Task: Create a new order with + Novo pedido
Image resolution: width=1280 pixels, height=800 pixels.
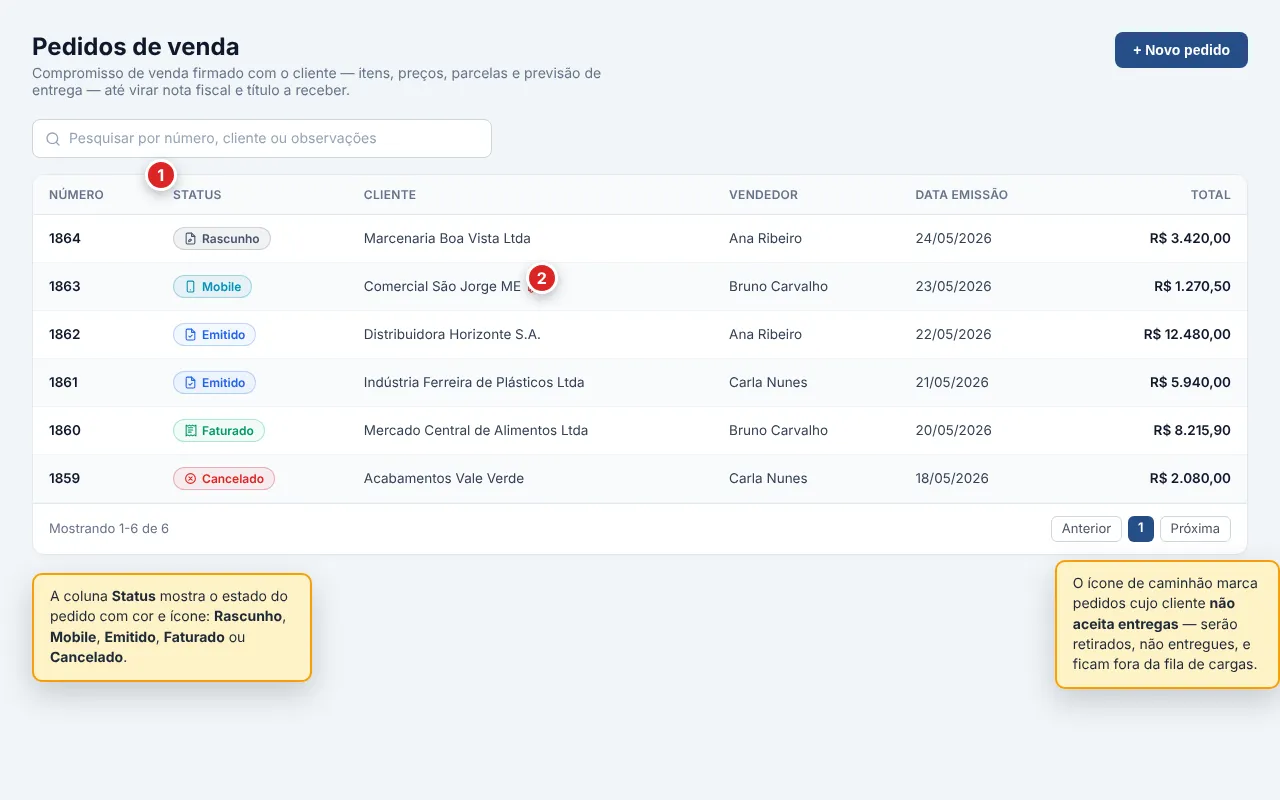Action: 1181,50
